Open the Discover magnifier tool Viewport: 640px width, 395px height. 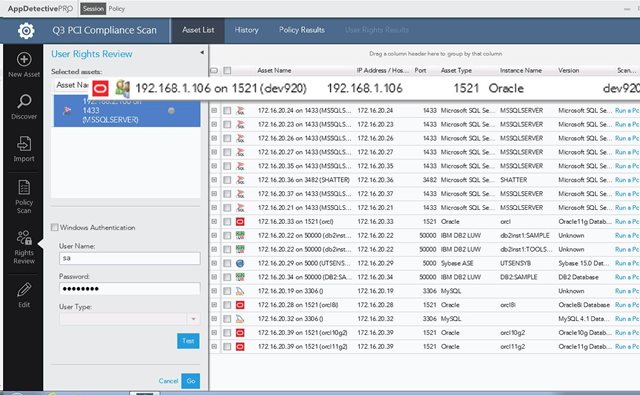click(x=24, y=101)
